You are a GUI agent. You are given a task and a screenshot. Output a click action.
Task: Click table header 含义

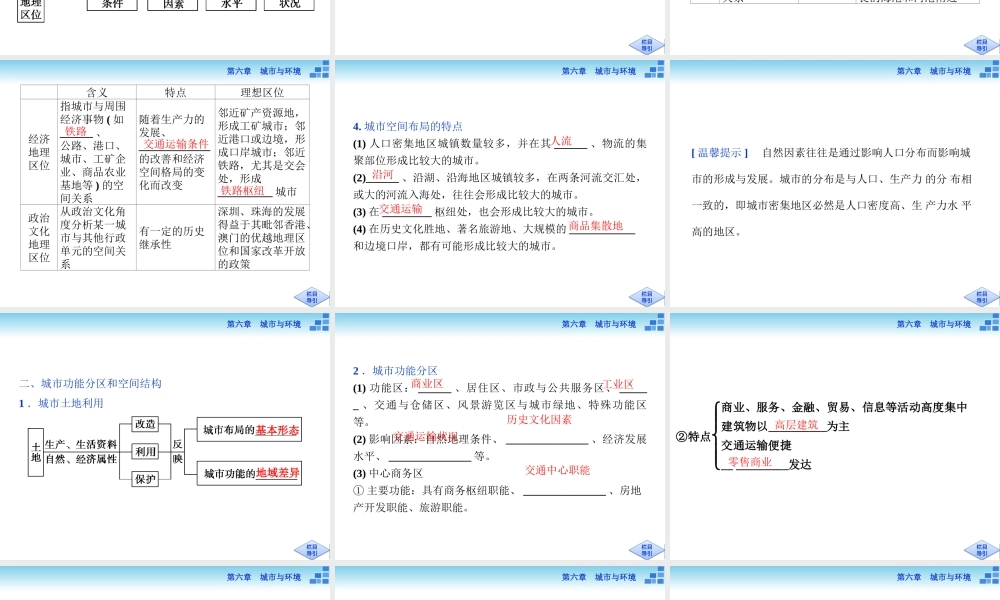(x=97, y=92)
